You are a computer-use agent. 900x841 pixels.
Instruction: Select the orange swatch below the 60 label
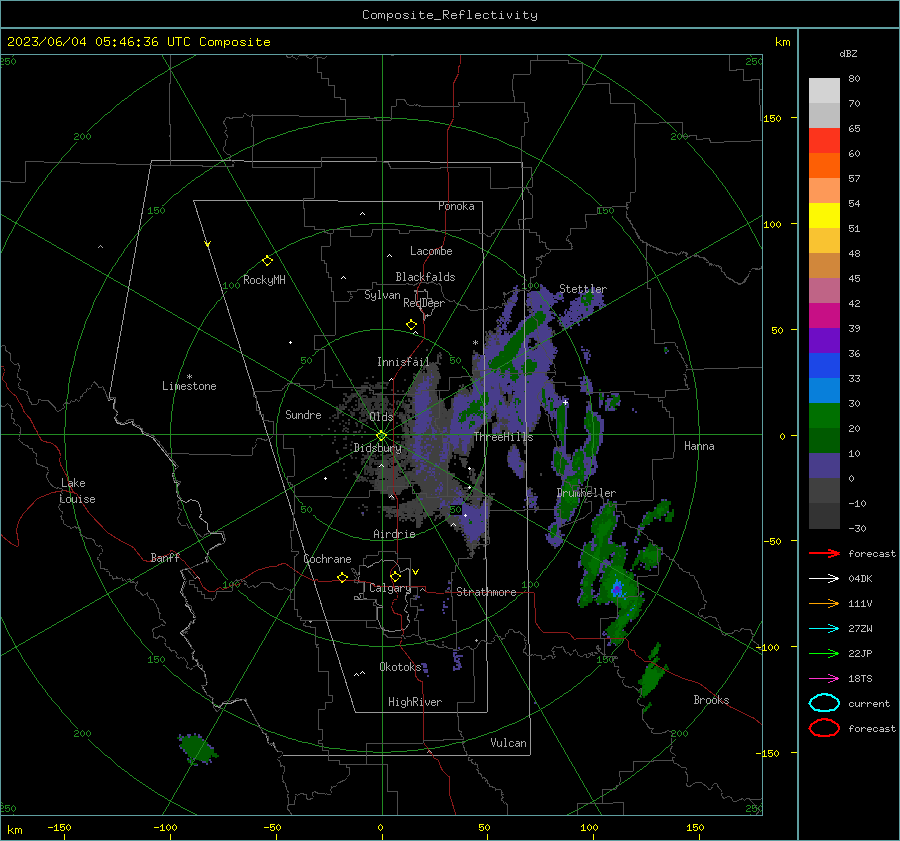(824, 166)
